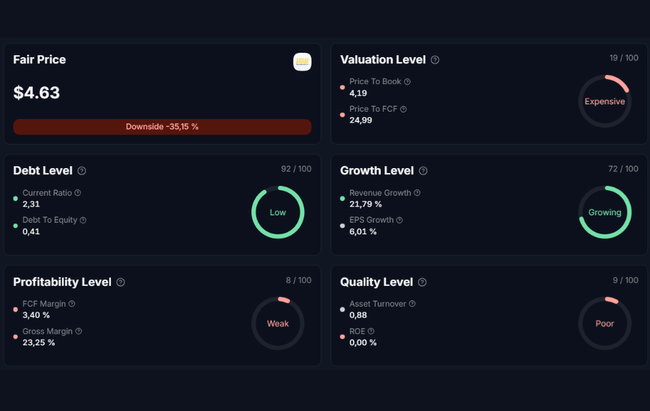Click the Expensive valuation gauge

(x=604, y=101)
